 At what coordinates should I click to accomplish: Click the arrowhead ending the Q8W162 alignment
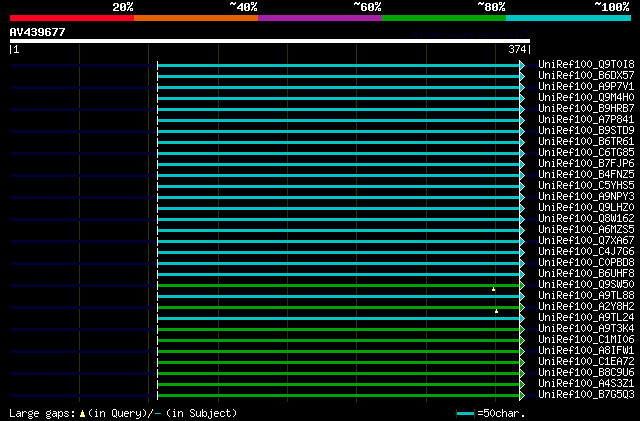pyautogui.click(x=522, y=220)
